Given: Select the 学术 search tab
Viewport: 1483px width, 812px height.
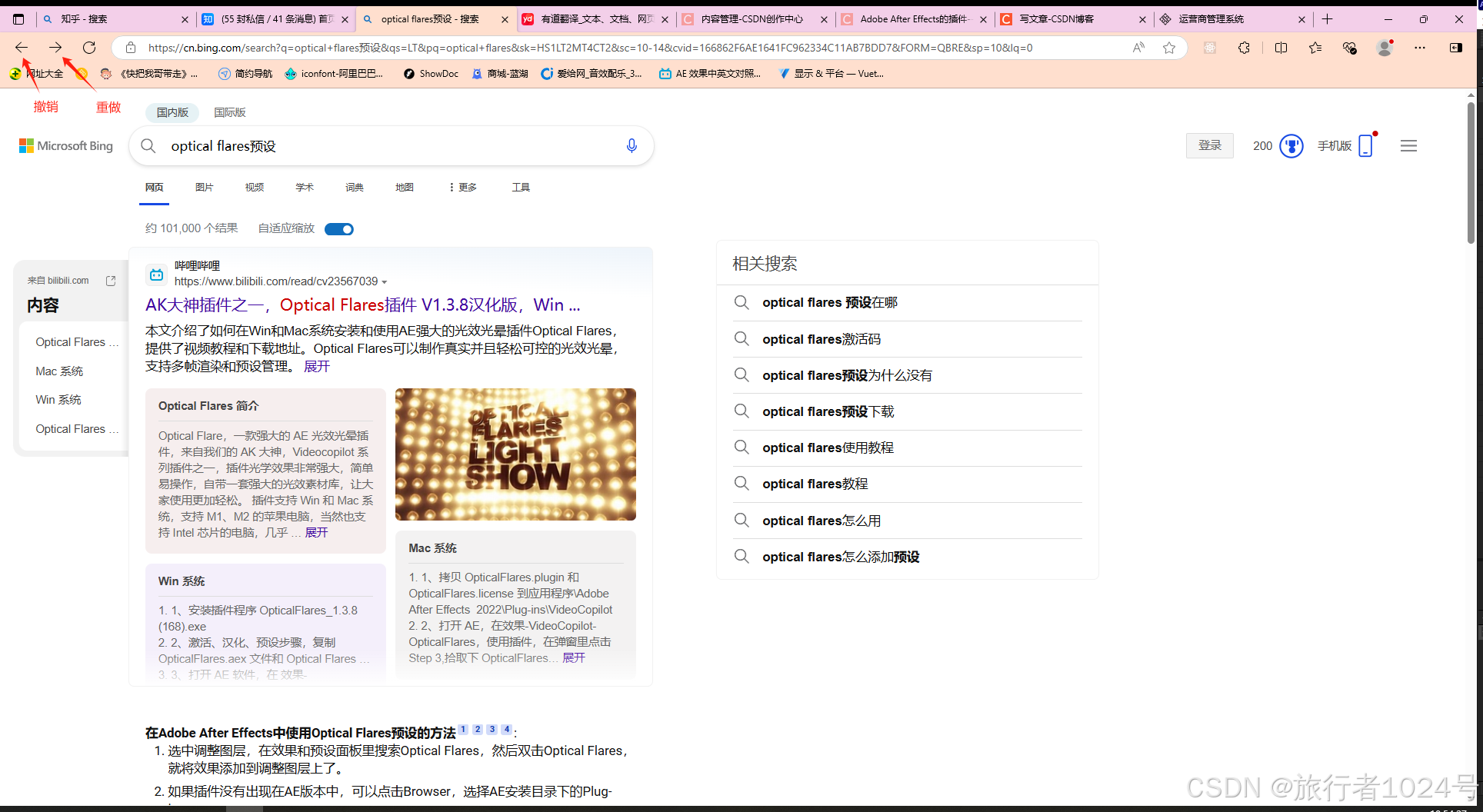Looking at the screenshot, I should click(x=305, y=188).
